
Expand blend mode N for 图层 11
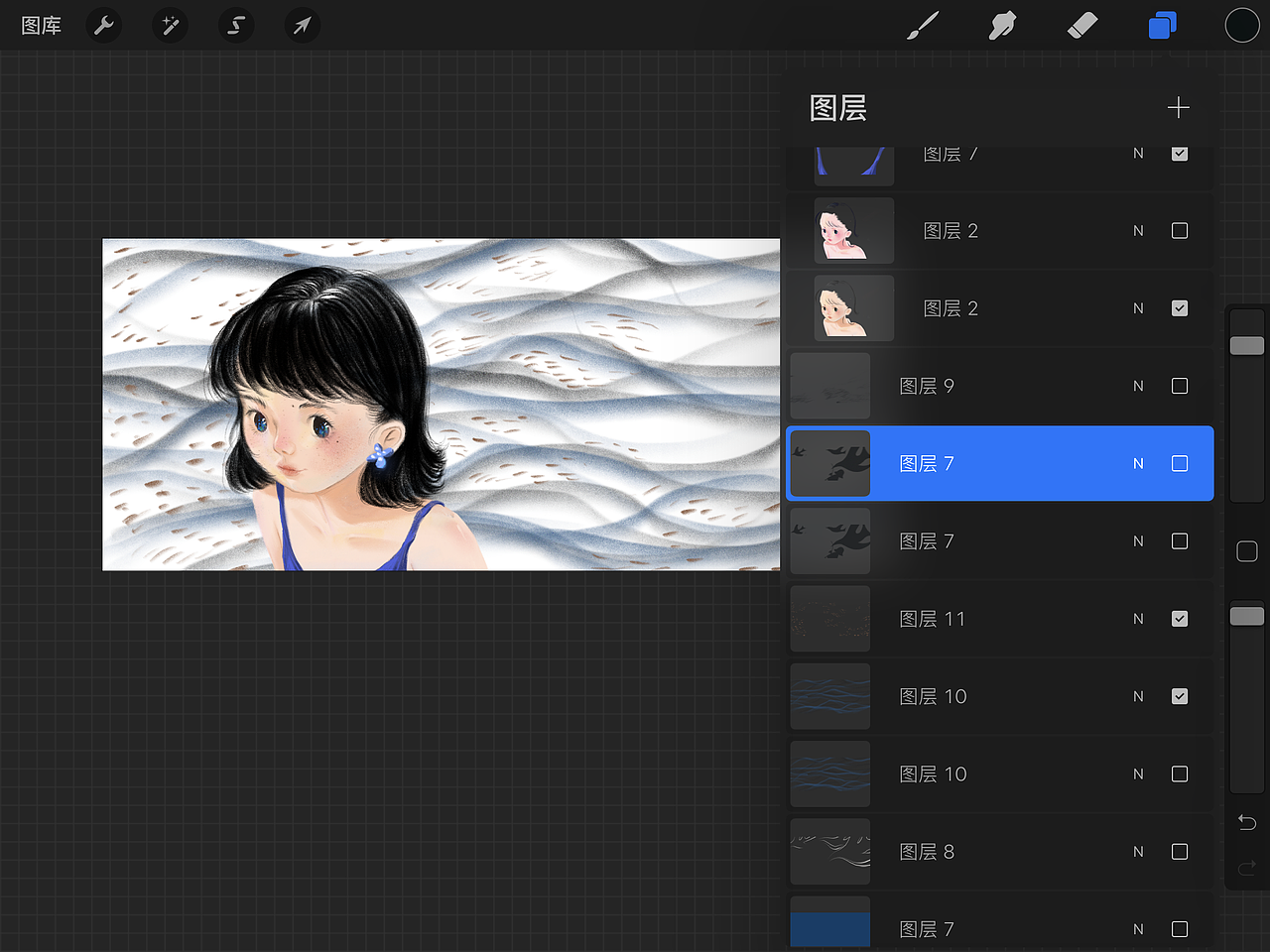[1138, 619]
